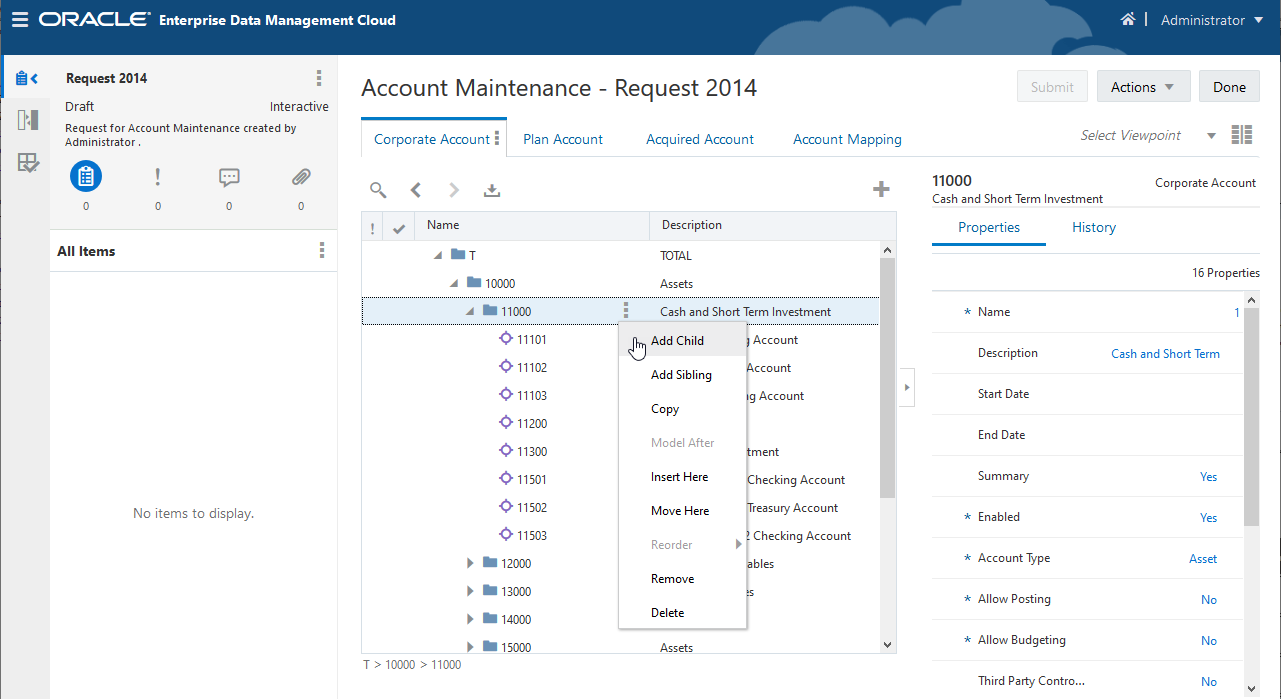Switch to the Plan Account tab
Image resolution: width=1281 pixels, height=699 pixels.
[x=562, y=139]
